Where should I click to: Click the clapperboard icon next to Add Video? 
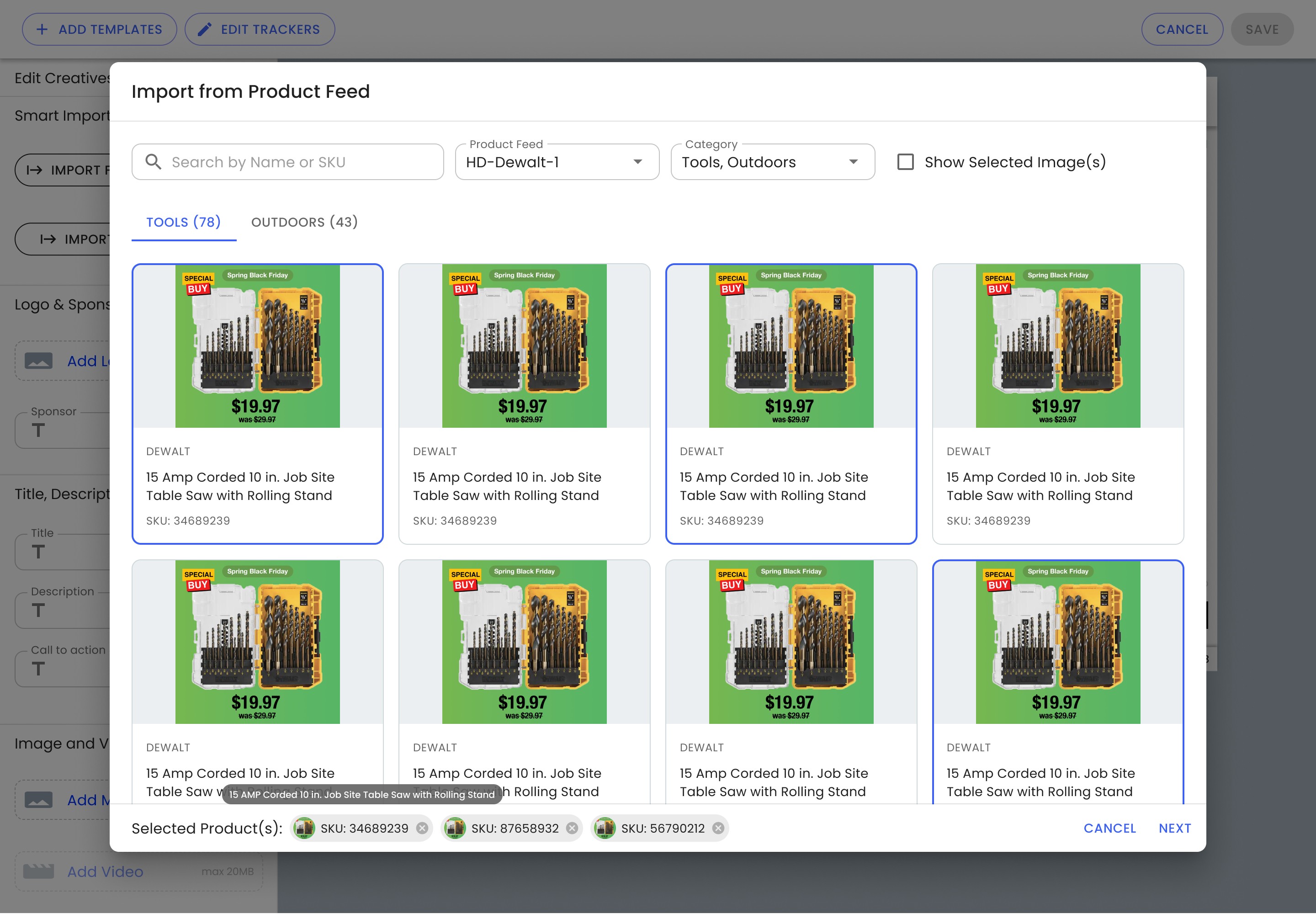38,871
